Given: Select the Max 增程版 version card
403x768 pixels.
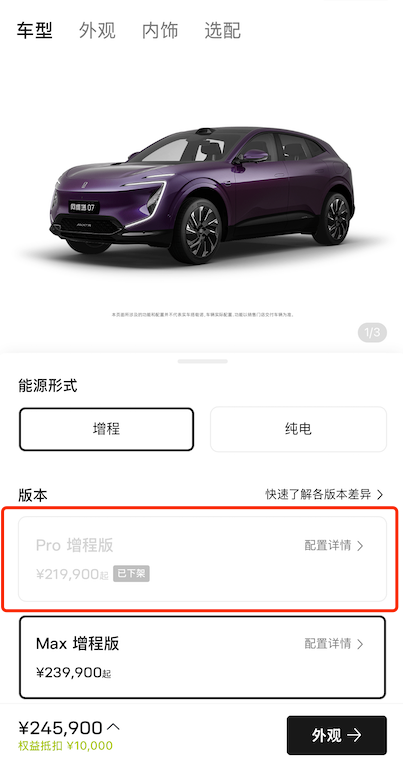Looking at the screenshot, I should 202,657.
